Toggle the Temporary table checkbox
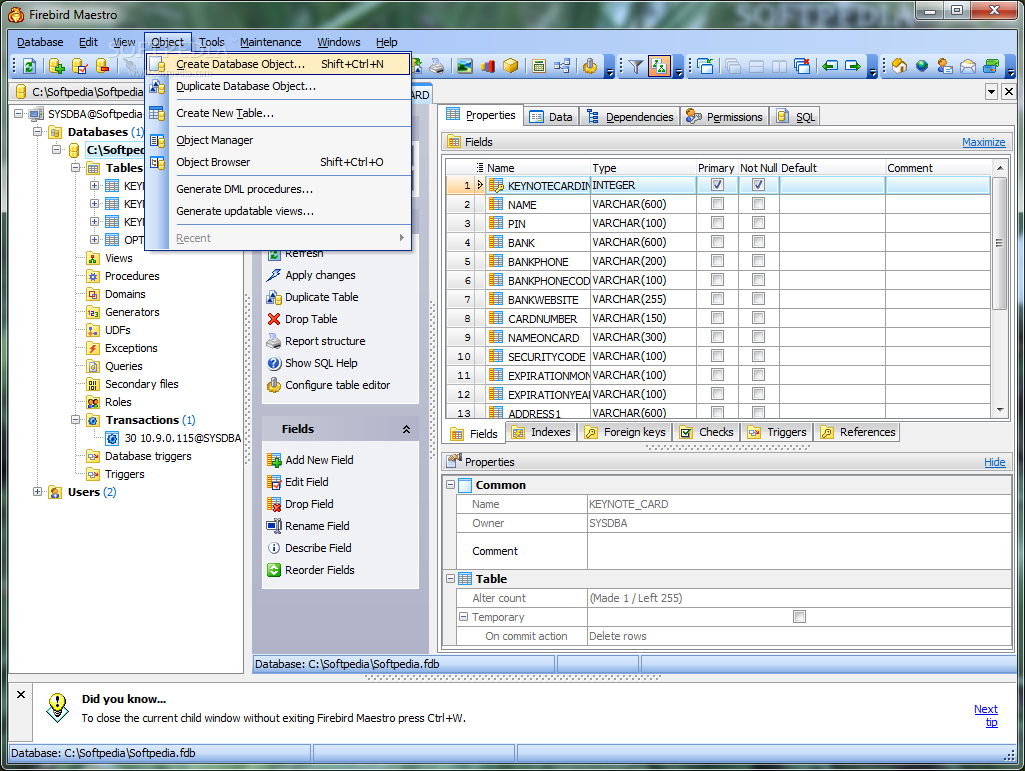Image resolution: width=1025 pixels, height=771 pixels. click(799, 617)
